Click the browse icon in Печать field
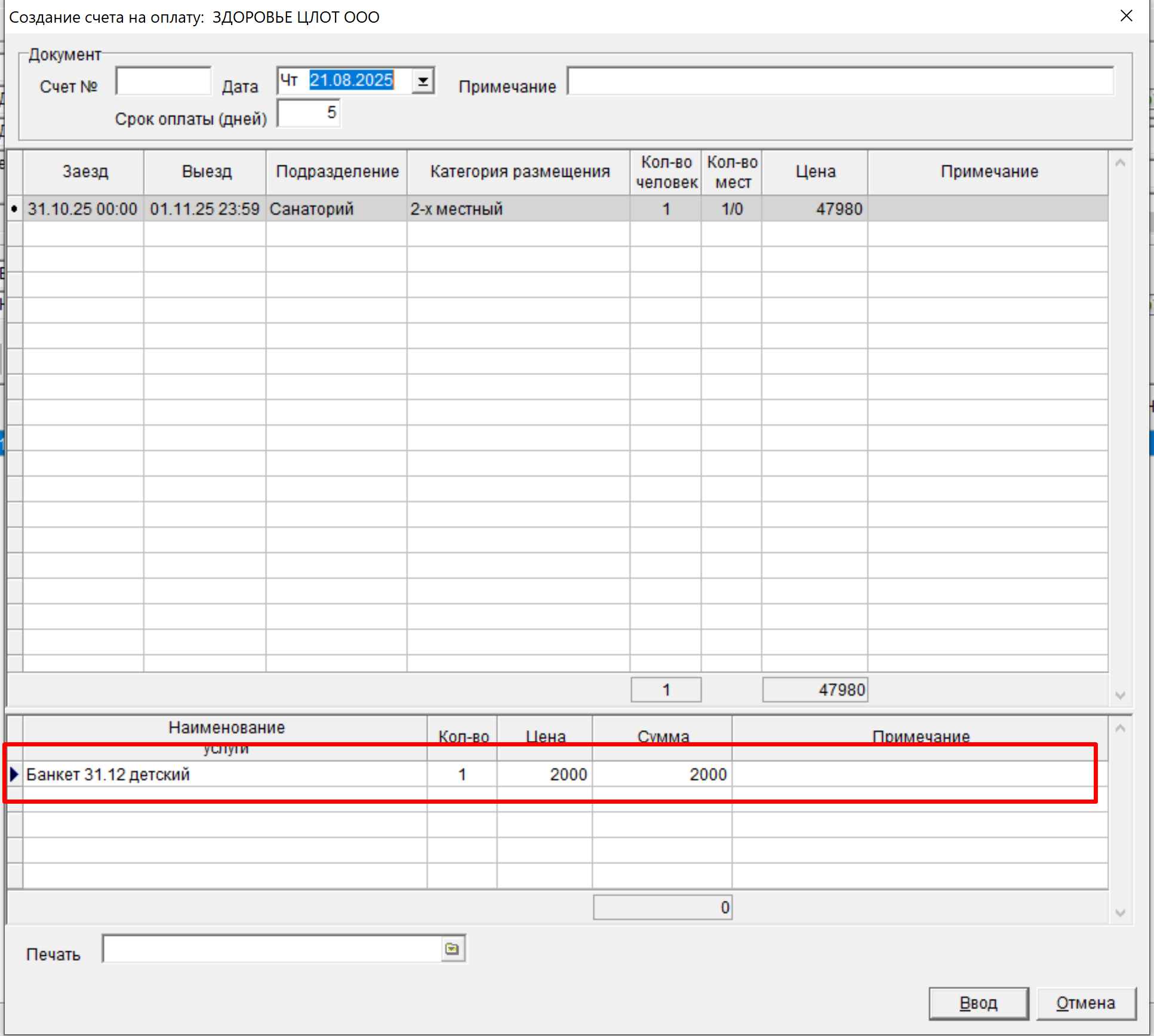The width and height of the screenshot is (1154, 1036). pyautogui.click(x=452, y=949)
